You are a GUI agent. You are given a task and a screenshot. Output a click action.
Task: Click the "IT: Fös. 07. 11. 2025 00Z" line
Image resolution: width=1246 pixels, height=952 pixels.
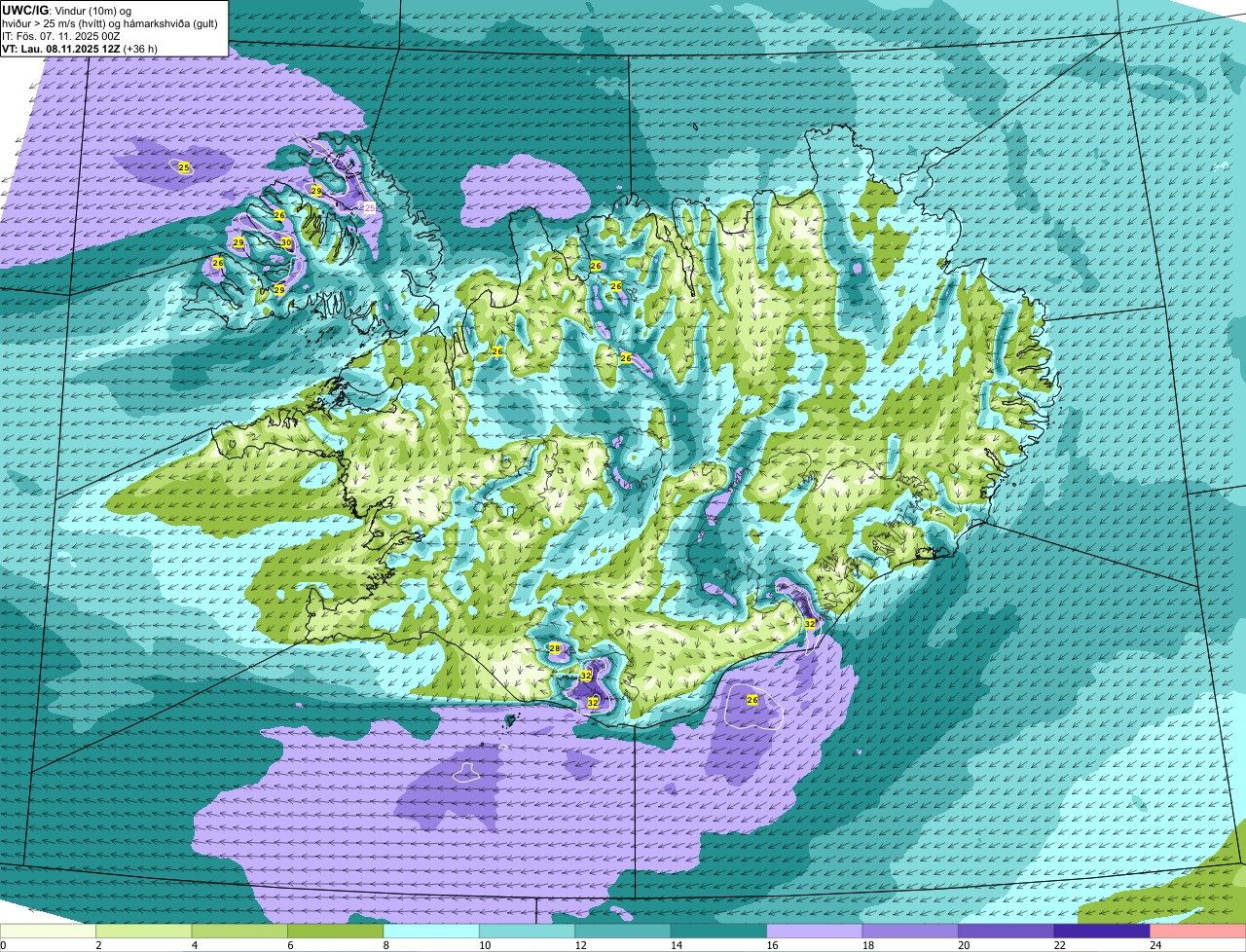pyautogui.click(x=60, y=36)
